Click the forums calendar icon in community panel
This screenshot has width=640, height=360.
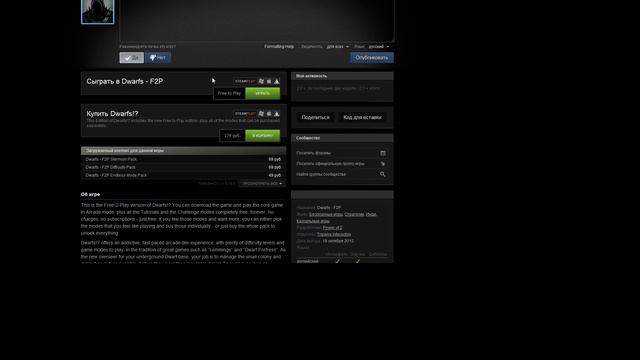point(383,153)
